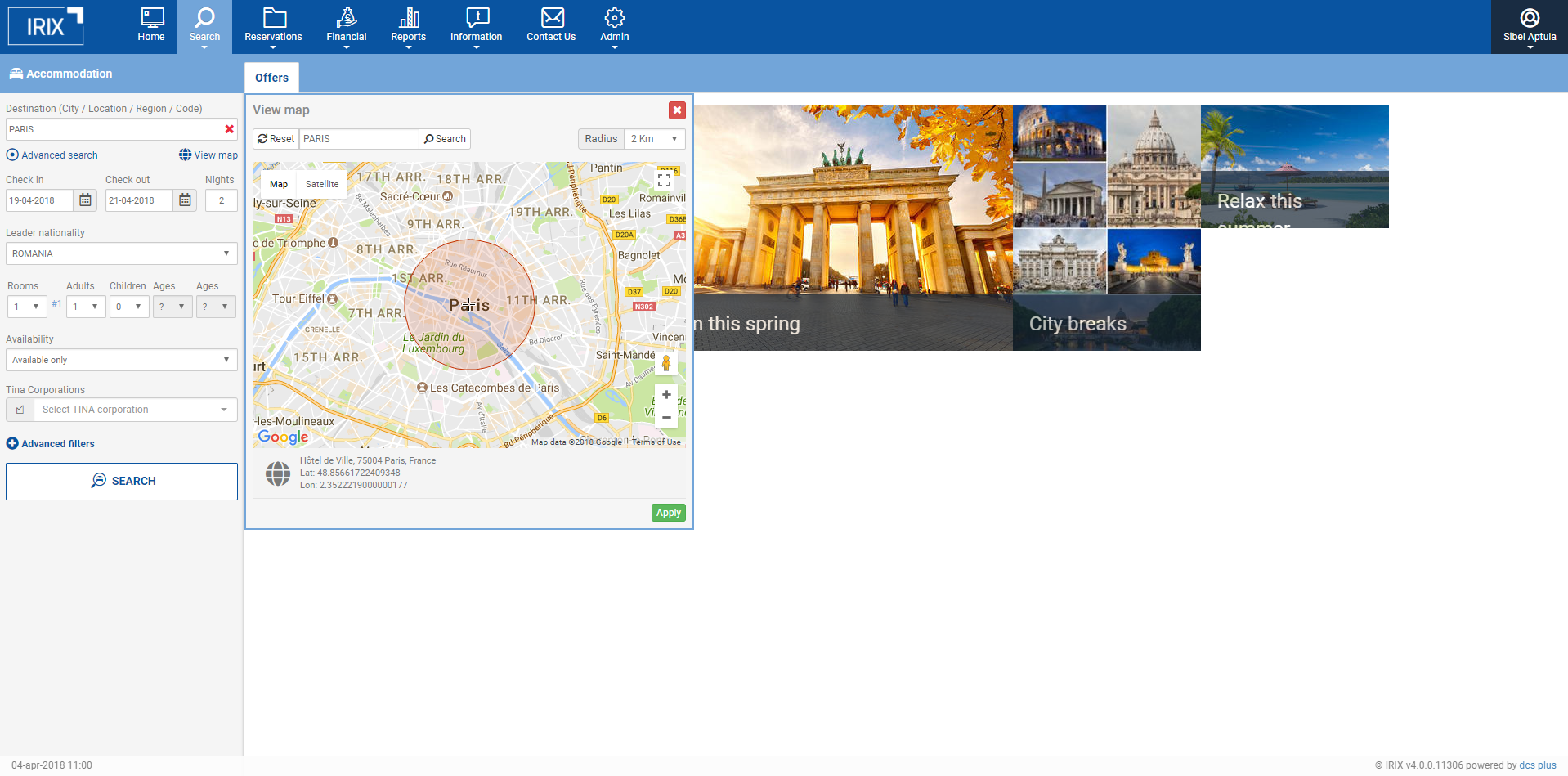Image resolution: width=1568 pixels, height=776 pixels.
Task: Click the City breaks promotional image
Action: pyautogui.click(x=1106, y=290)
